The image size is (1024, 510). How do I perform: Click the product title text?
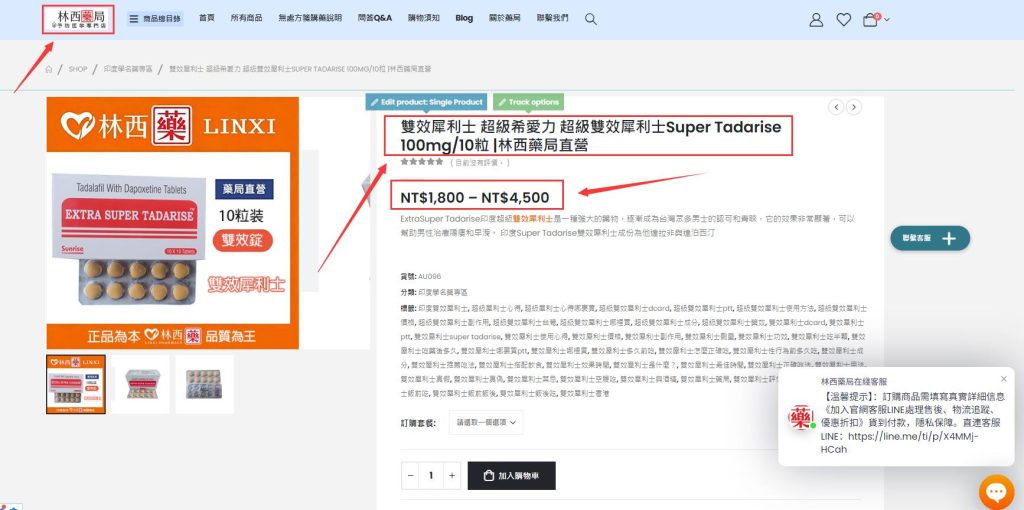click(590, 136)
